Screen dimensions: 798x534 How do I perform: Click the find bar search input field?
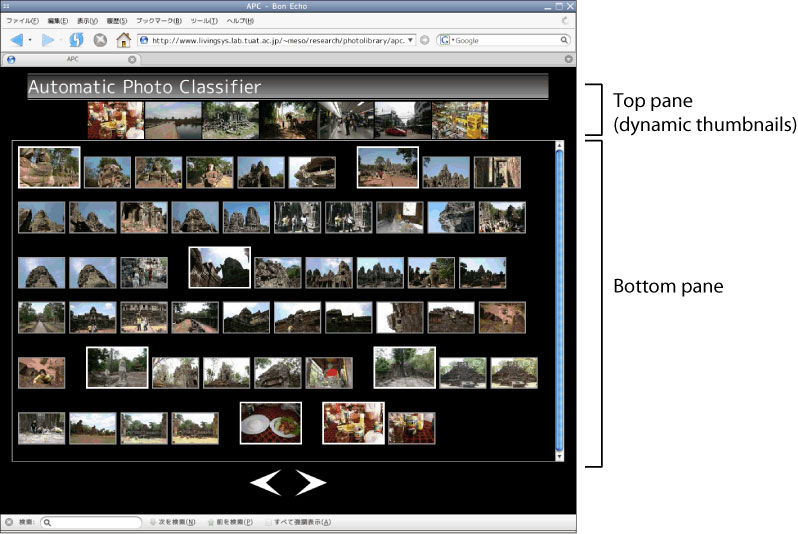(x=95, y=522)
